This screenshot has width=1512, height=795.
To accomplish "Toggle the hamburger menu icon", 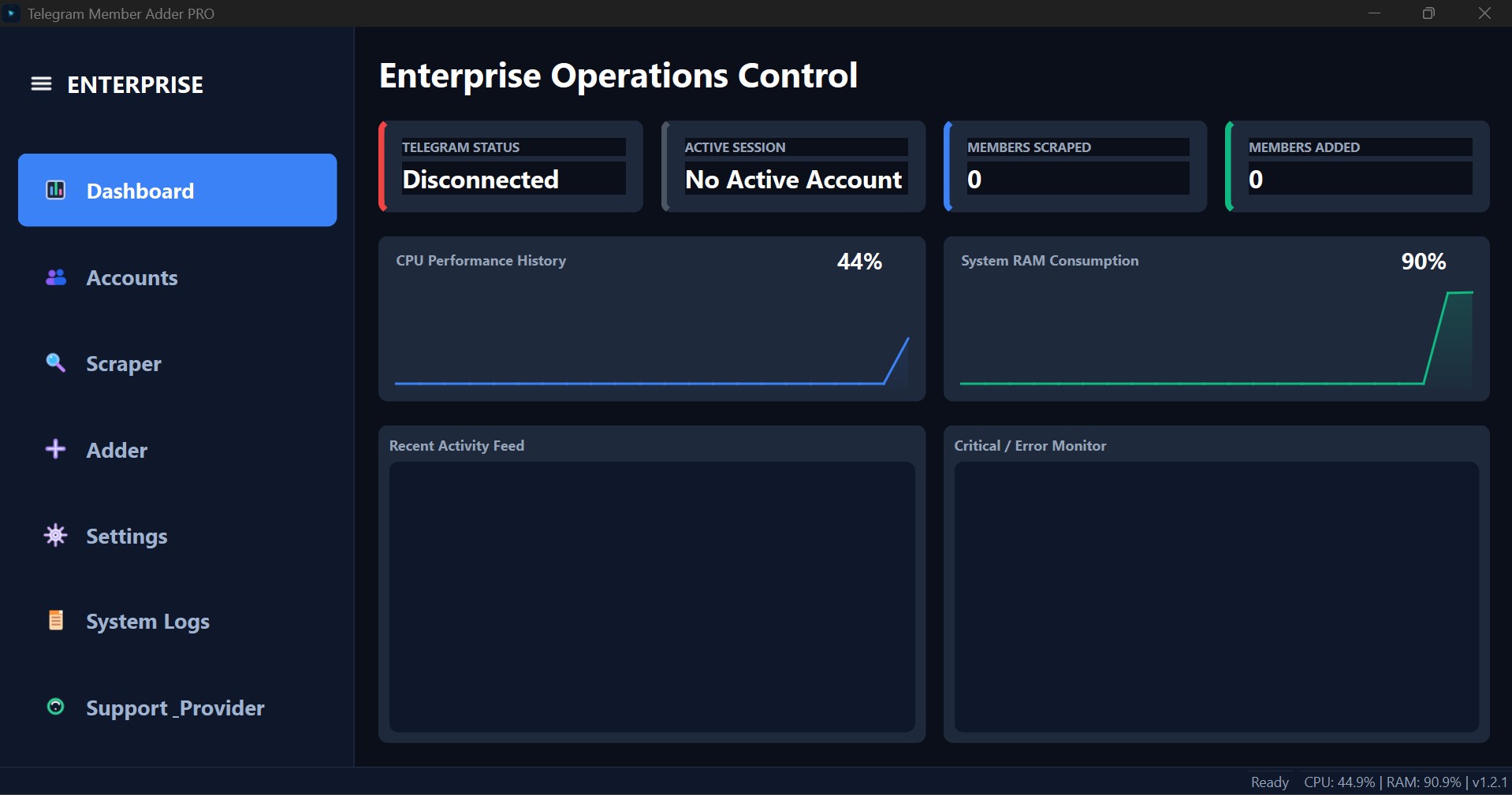I will pos(41,84).
